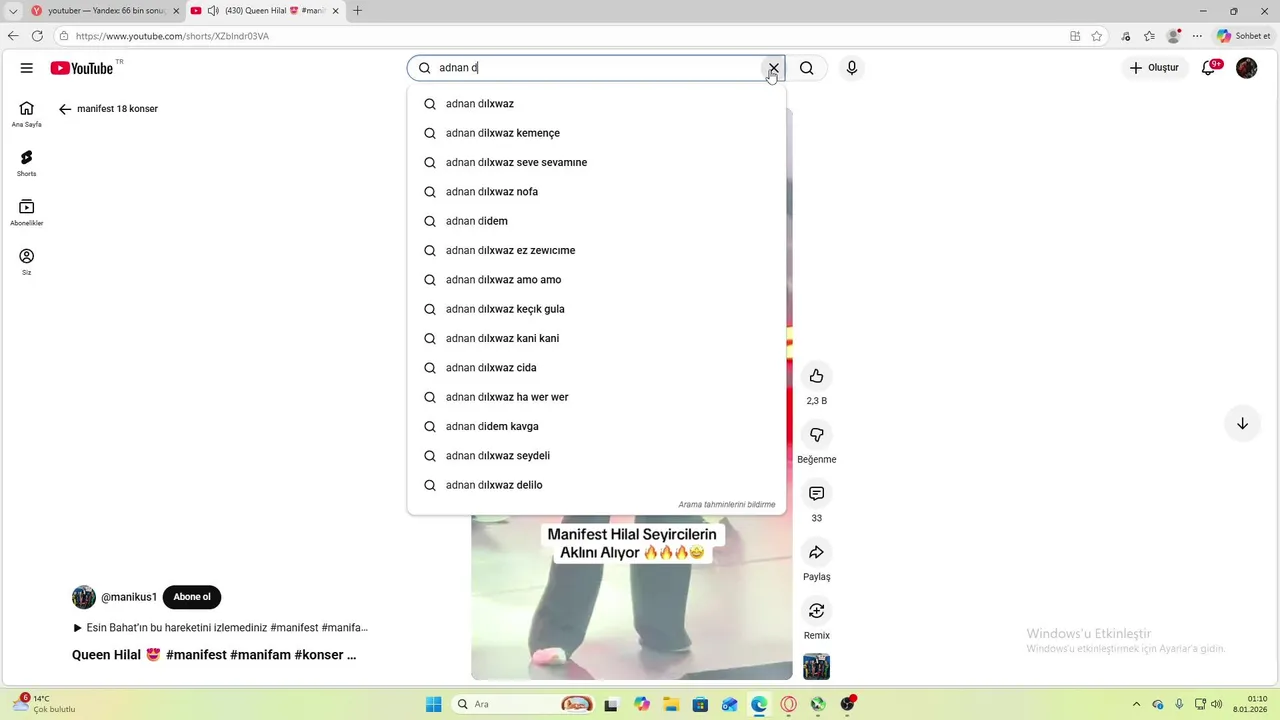Open Shorts in the sidebar
1280x720 pixels.
tap(27, 163)
